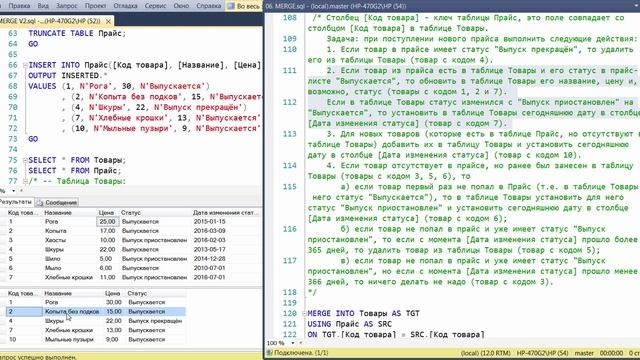Open the Правка menu
This screenshot has height=360, width=640.
[x=19, y=6]
